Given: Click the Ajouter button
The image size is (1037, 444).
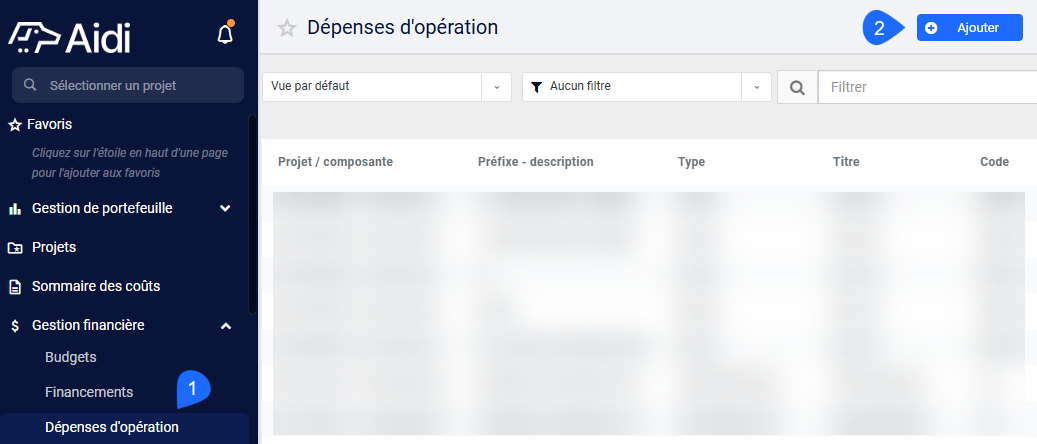Looking at the screenshot, I should point(970,28).
